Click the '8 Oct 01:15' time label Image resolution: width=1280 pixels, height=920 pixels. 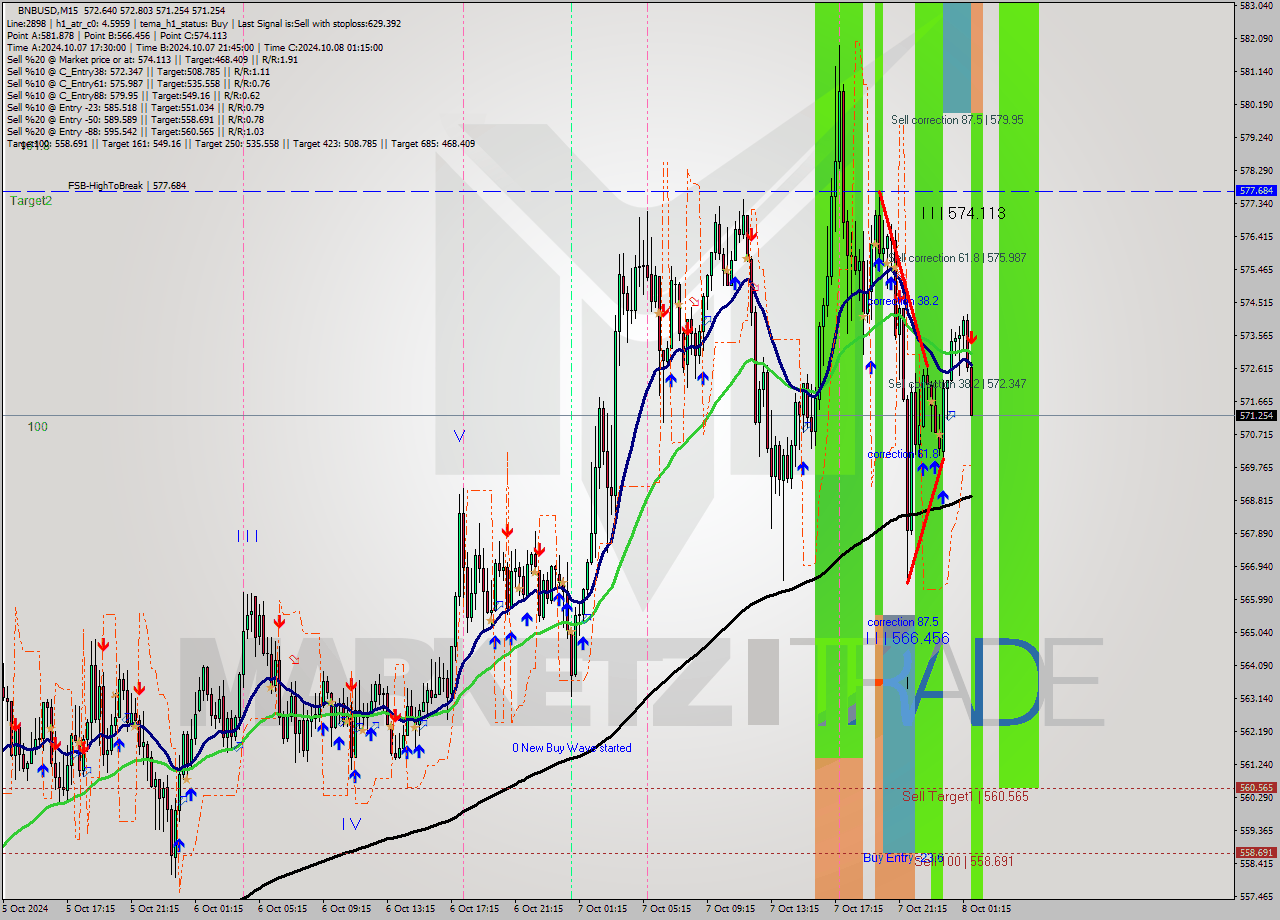point(986,909)
